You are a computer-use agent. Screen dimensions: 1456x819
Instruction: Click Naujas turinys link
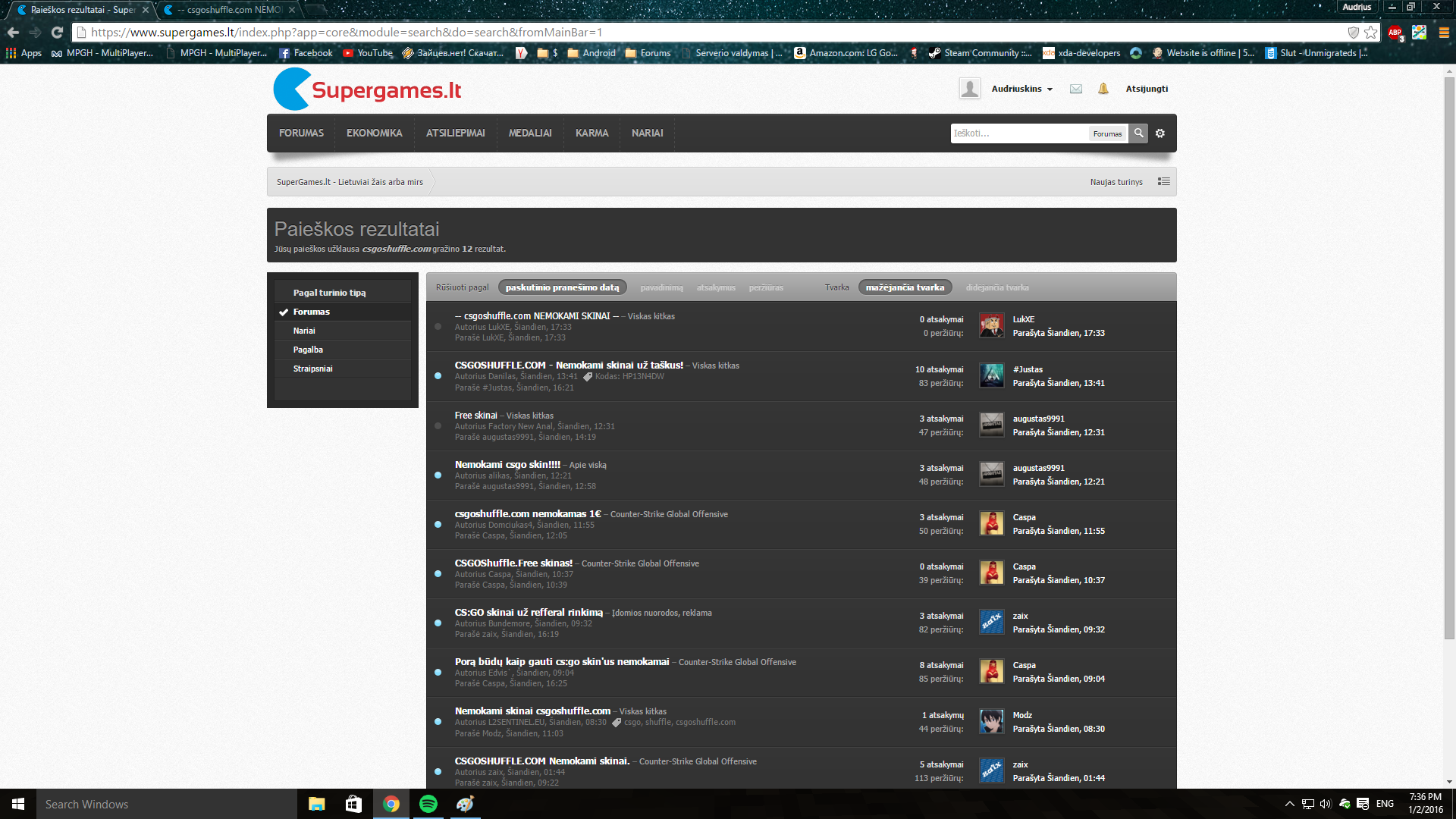(x=1116, y=182)
